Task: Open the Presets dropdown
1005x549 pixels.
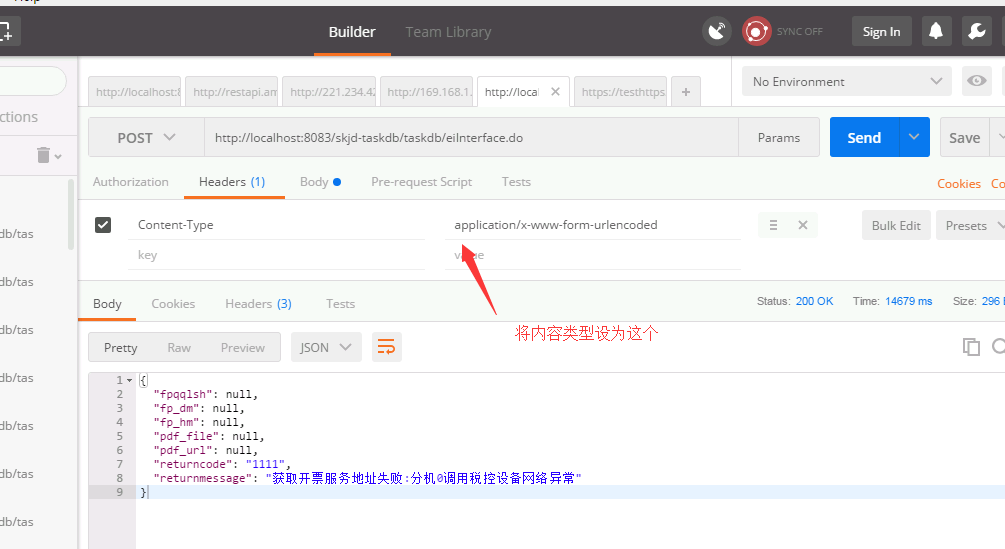Action: pos(971,225)
